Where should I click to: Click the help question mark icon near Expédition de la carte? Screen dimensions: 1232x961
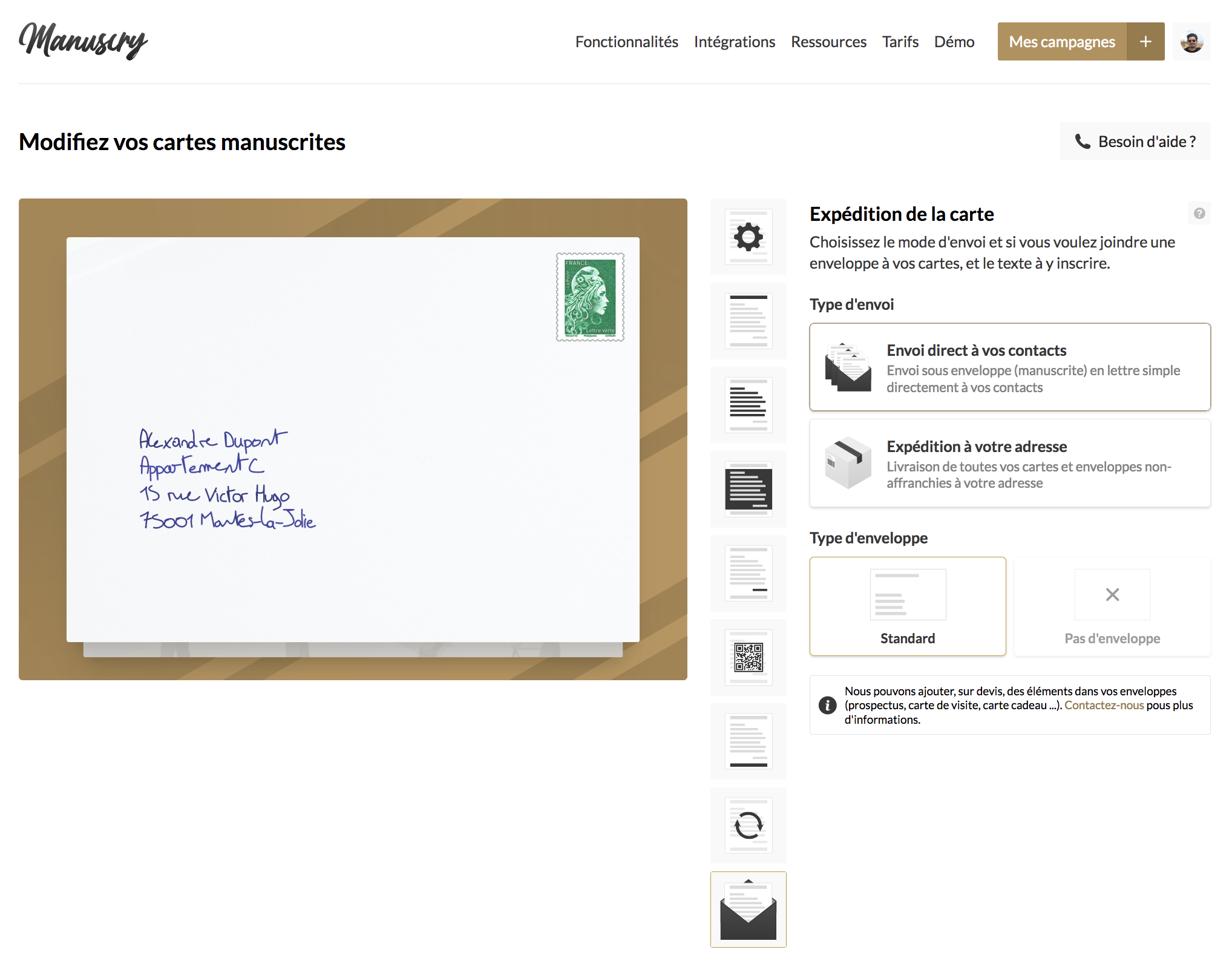[1199, 214]
